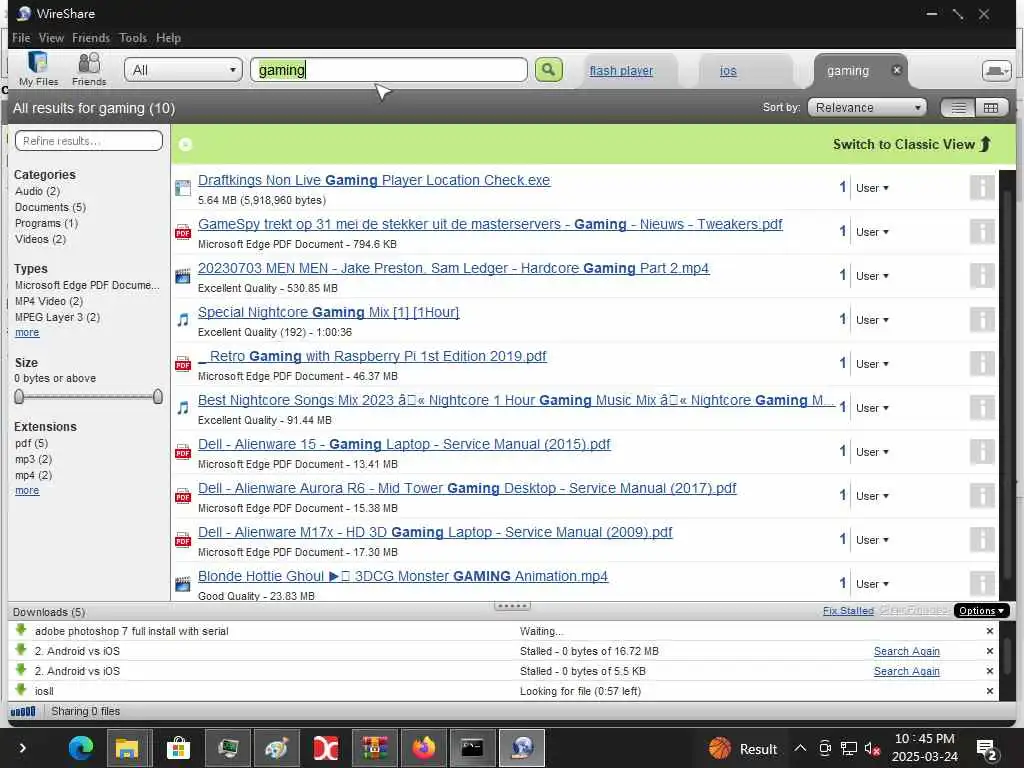Show info for Retro Gaming Raspberry Pi pdf

982,363
